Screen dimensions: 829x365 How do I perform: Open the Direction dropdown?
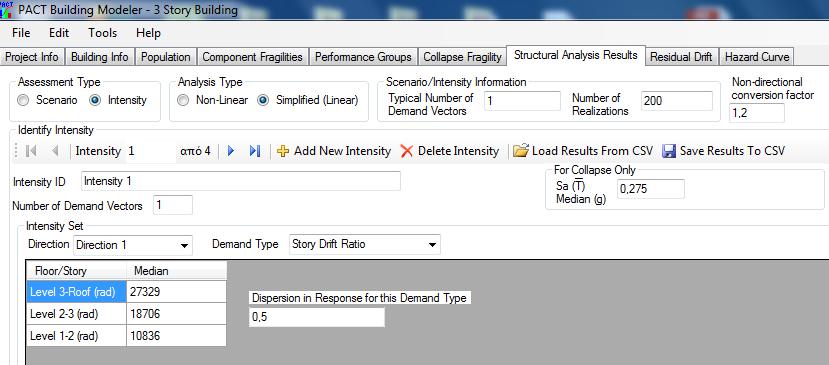(133, 245)
